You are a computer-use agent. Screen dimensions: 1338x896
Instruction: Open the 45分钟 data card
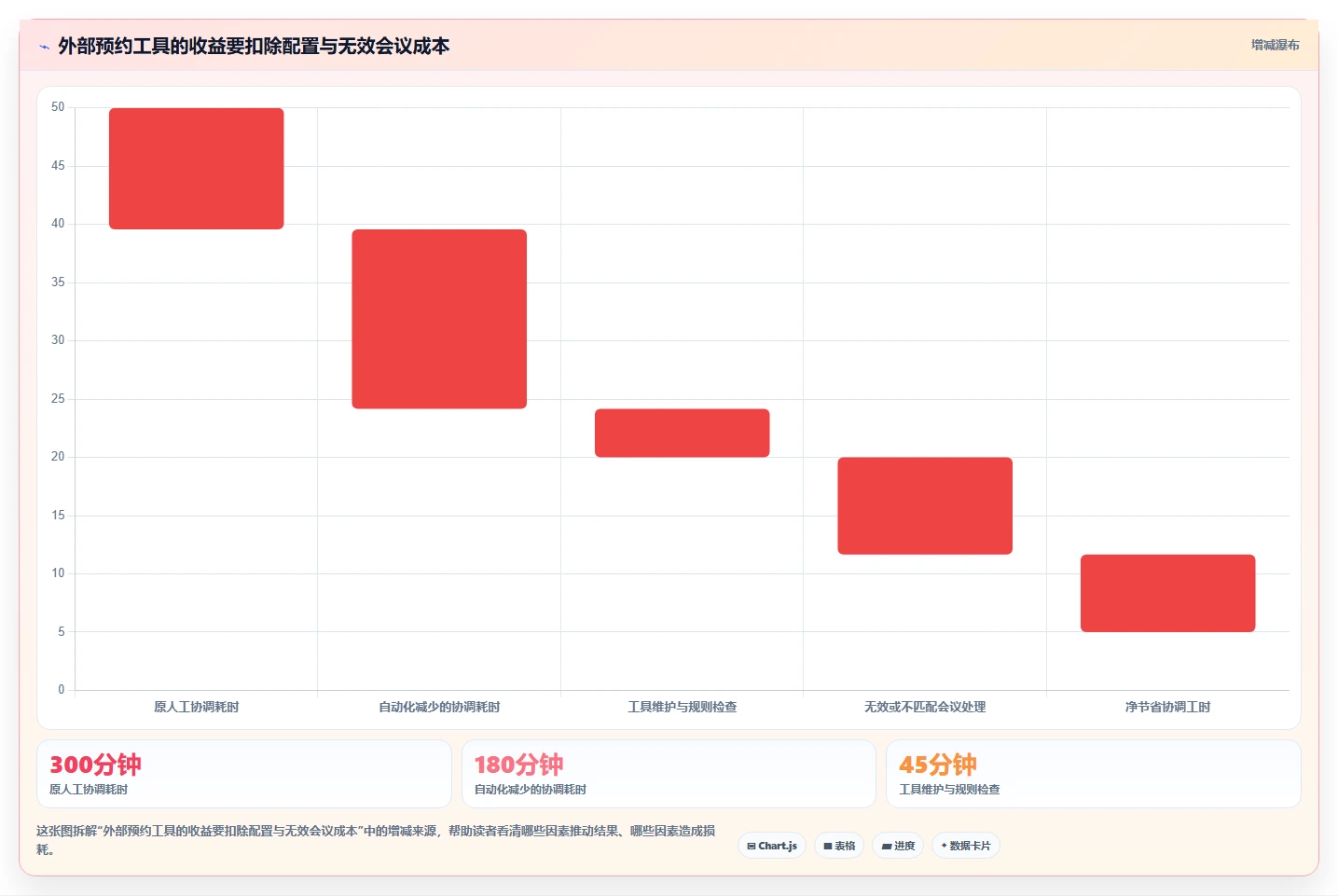[1093, 774]
